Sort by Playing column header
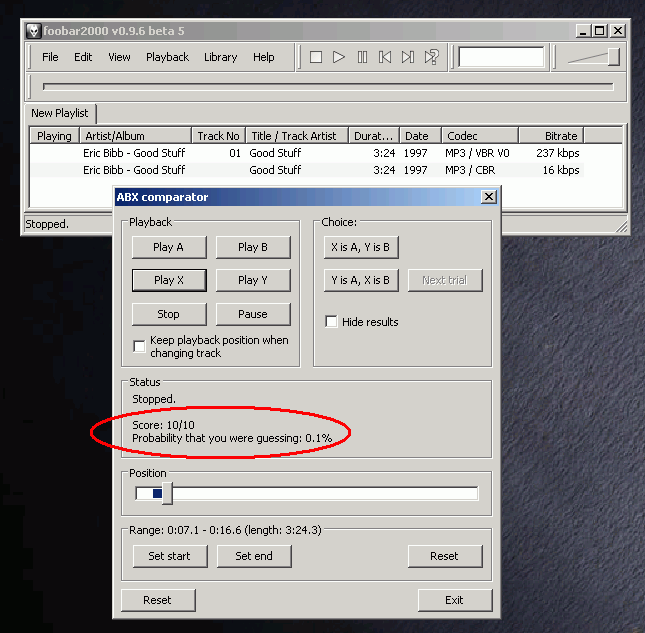This screenshot has width=645, height=633. 54,136
